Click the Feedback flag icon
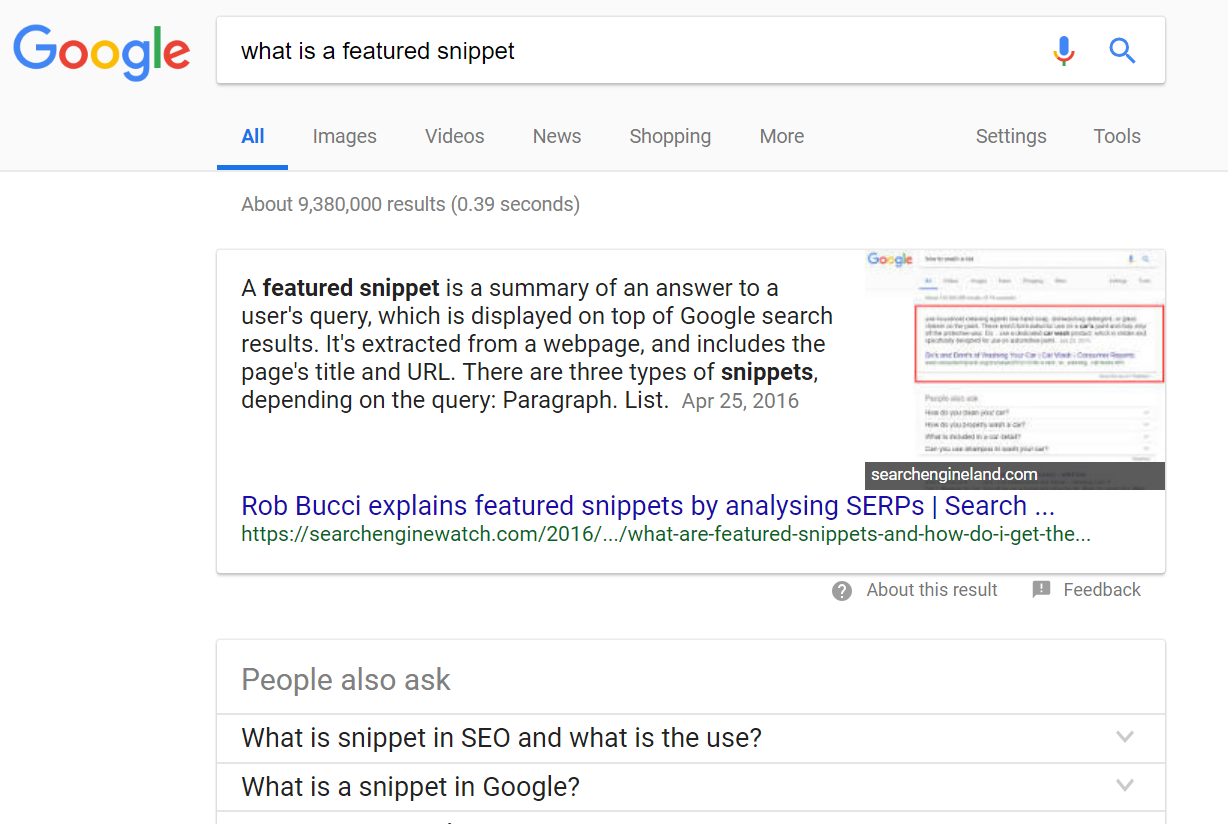 coord(1041,589)
